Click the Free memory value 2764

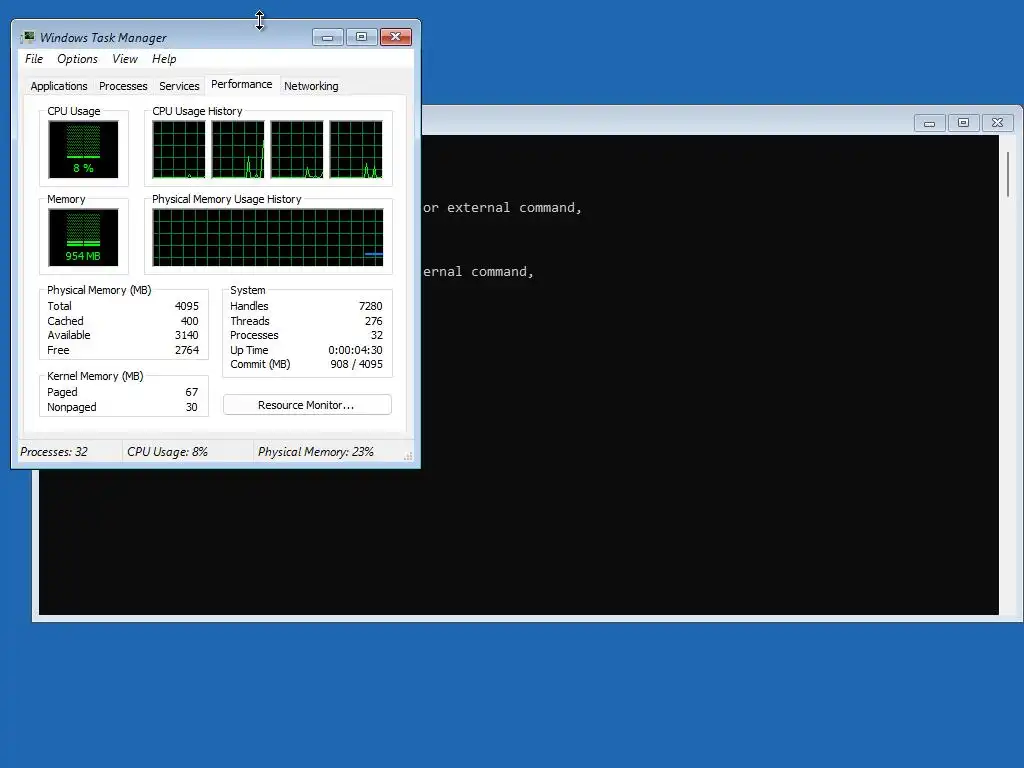point(187,351)
